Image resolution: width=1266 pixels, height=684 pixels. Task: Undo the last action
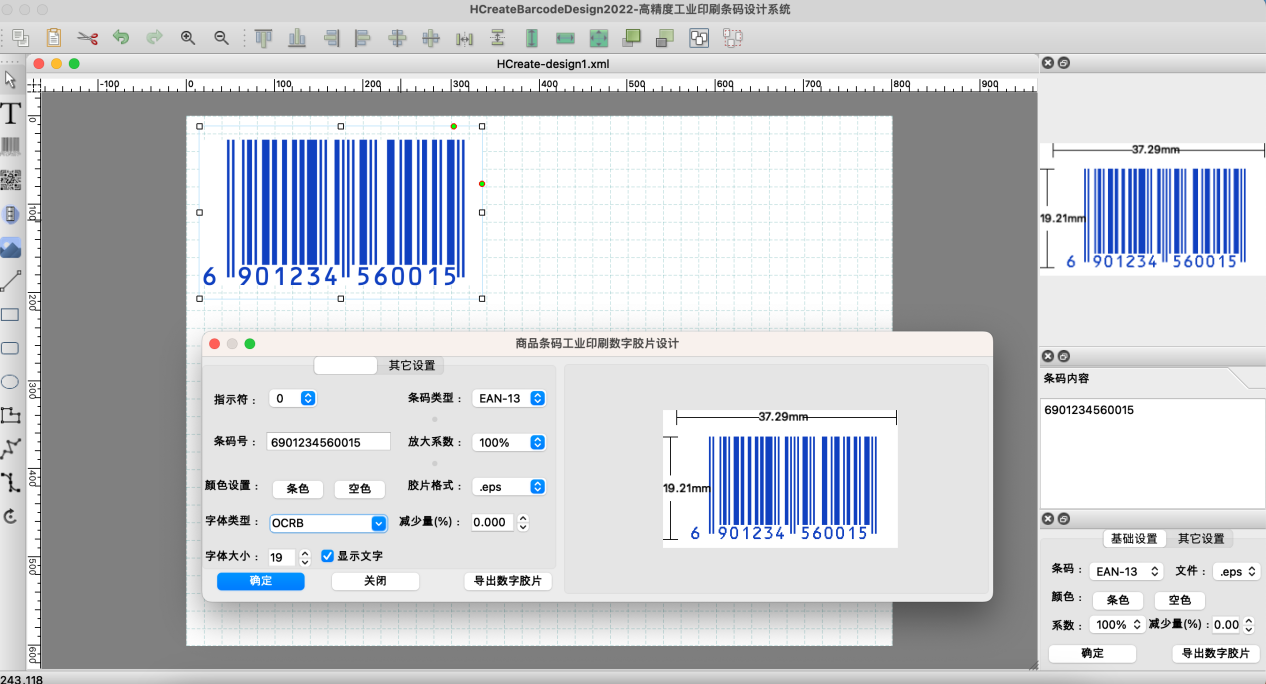click(x=121, y=38)
